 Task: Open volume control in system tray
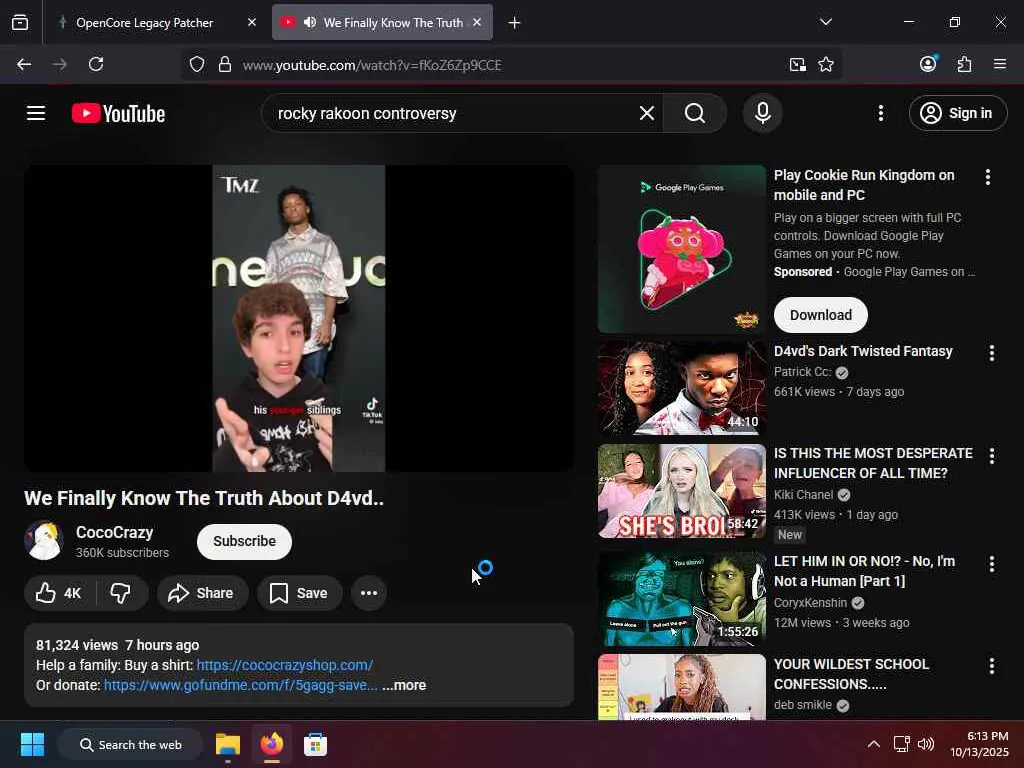tap(926, 744)
